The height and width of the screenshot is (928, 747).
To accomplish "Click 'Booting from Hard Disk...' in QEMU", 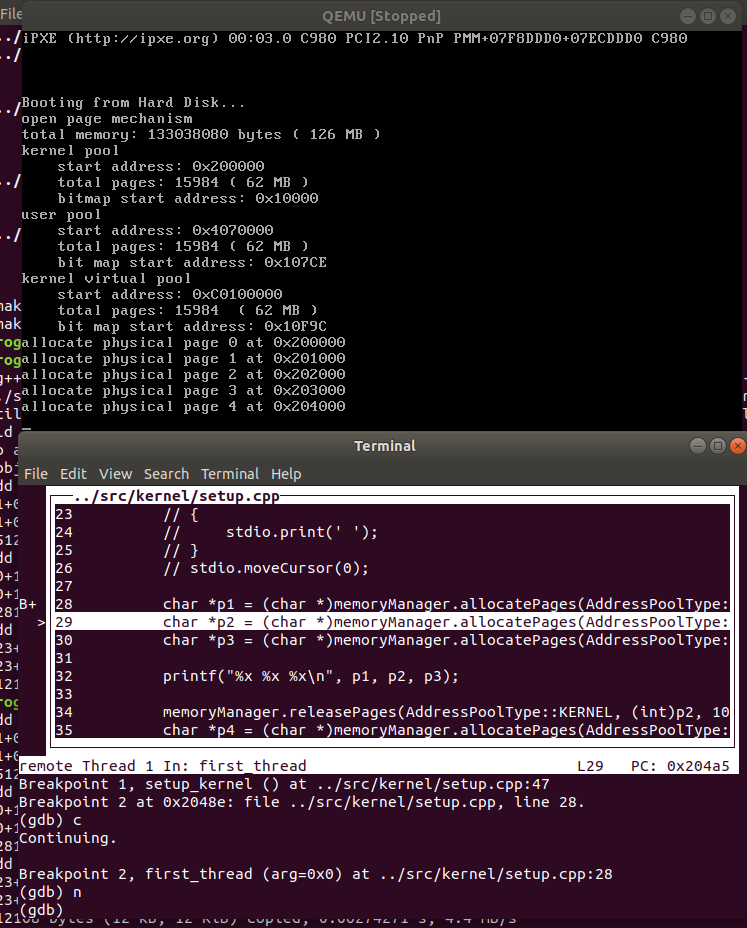I will coord(133,102).
